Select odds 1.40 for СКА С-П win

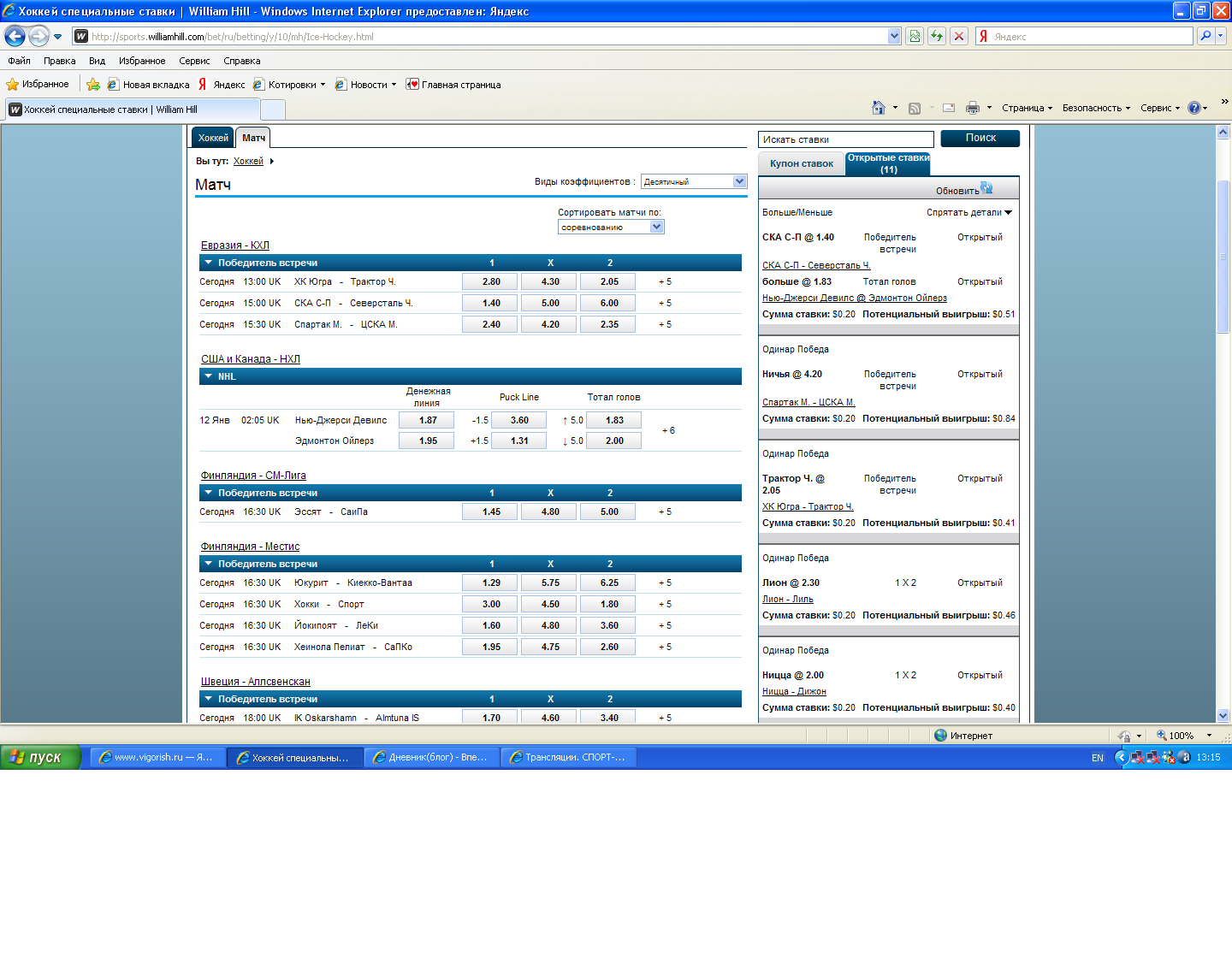click(490, 303)
